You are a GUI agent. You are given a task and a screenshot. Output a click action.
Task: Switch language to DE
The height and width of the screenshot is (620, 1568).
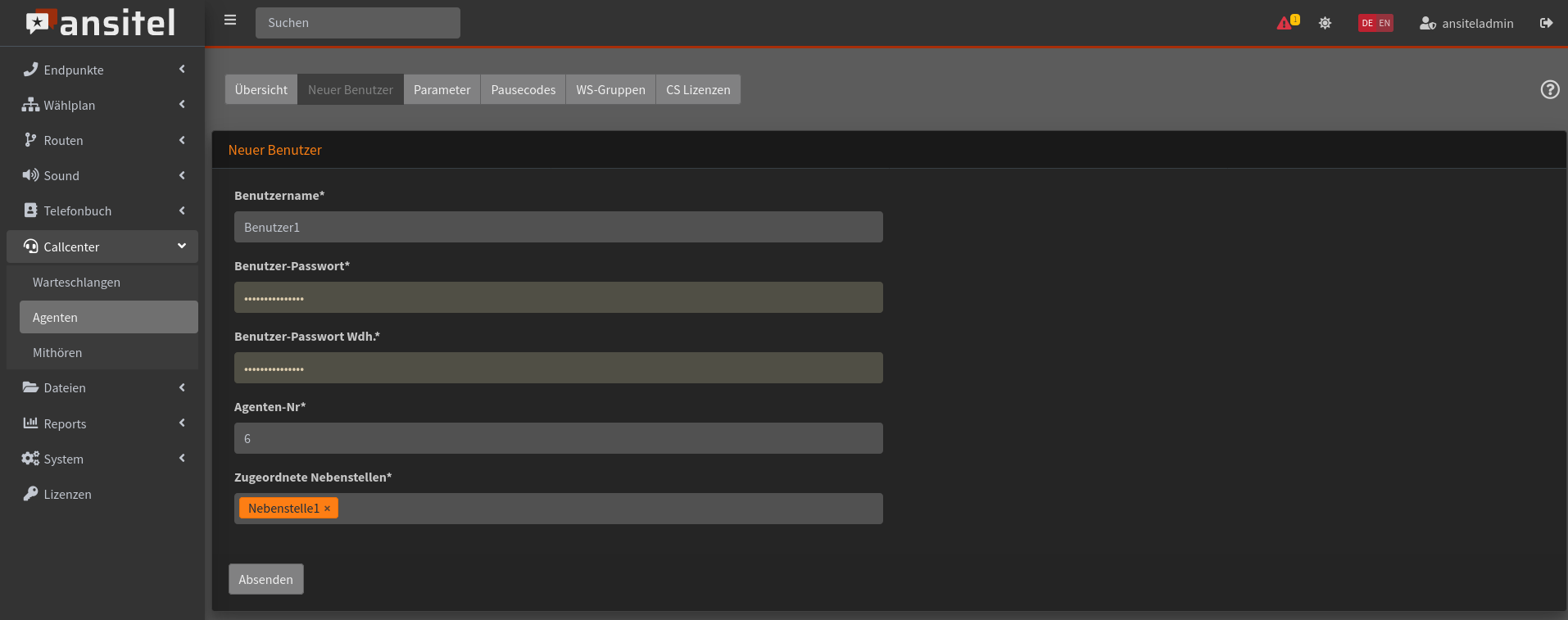tap(1367, 23)
